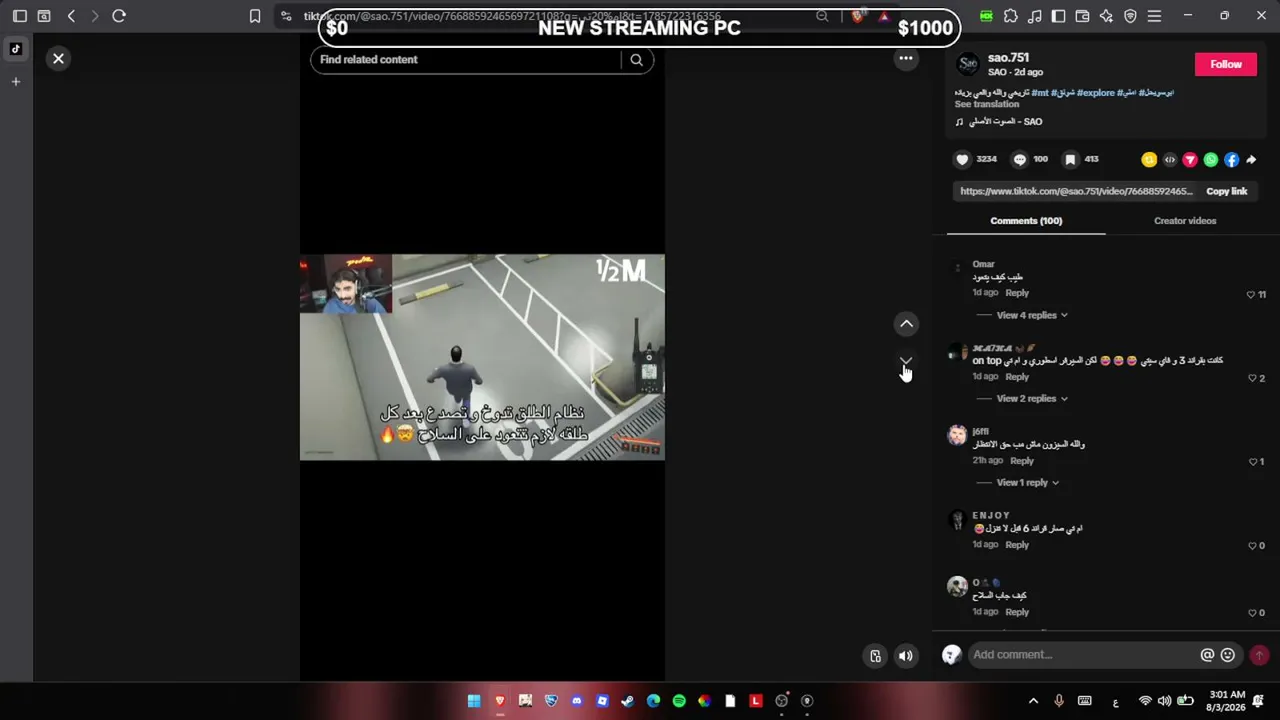Share the video to Facebook
Image resolution: width=1280 pixels, height=720 pixels.
tap(1231, 160)
